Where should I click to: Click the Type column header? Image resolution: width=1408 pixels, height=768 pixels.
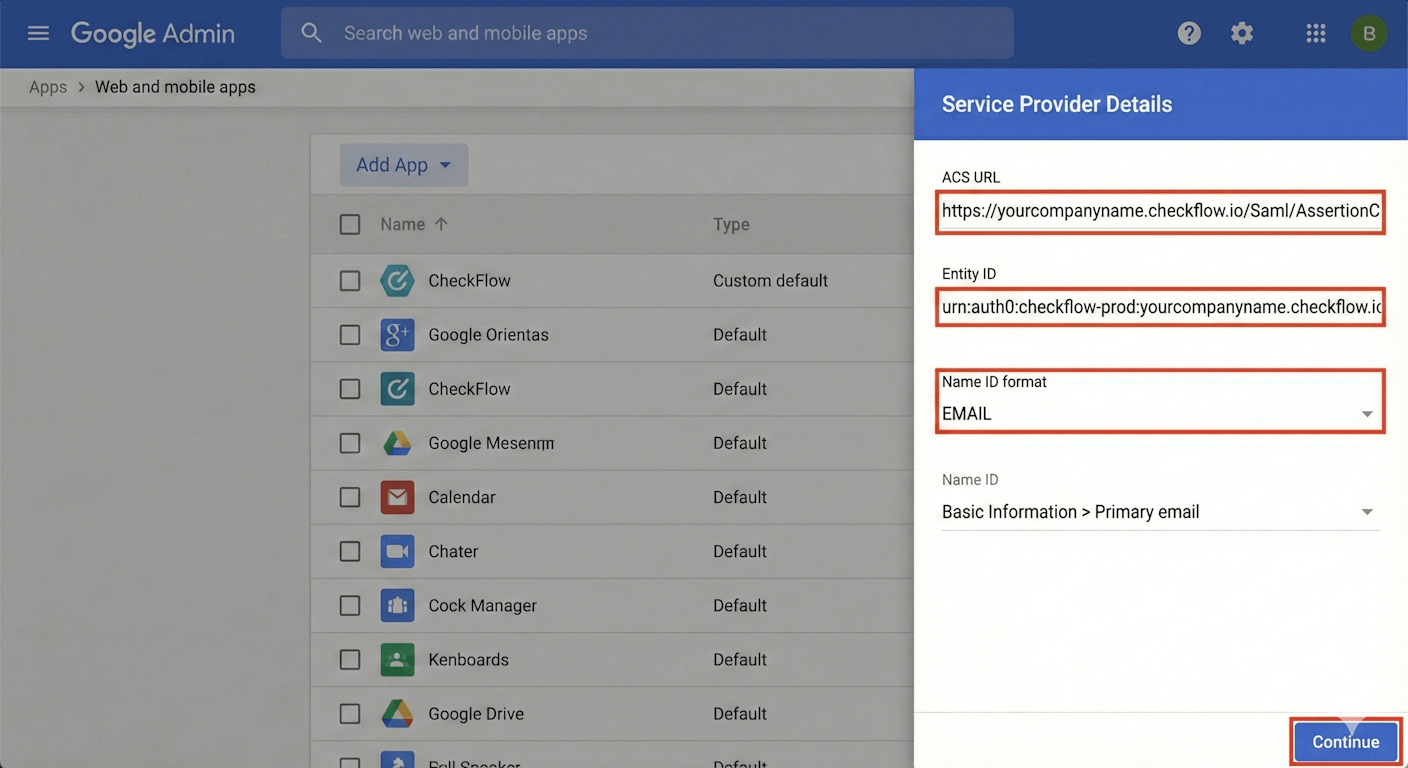(731, 224)
